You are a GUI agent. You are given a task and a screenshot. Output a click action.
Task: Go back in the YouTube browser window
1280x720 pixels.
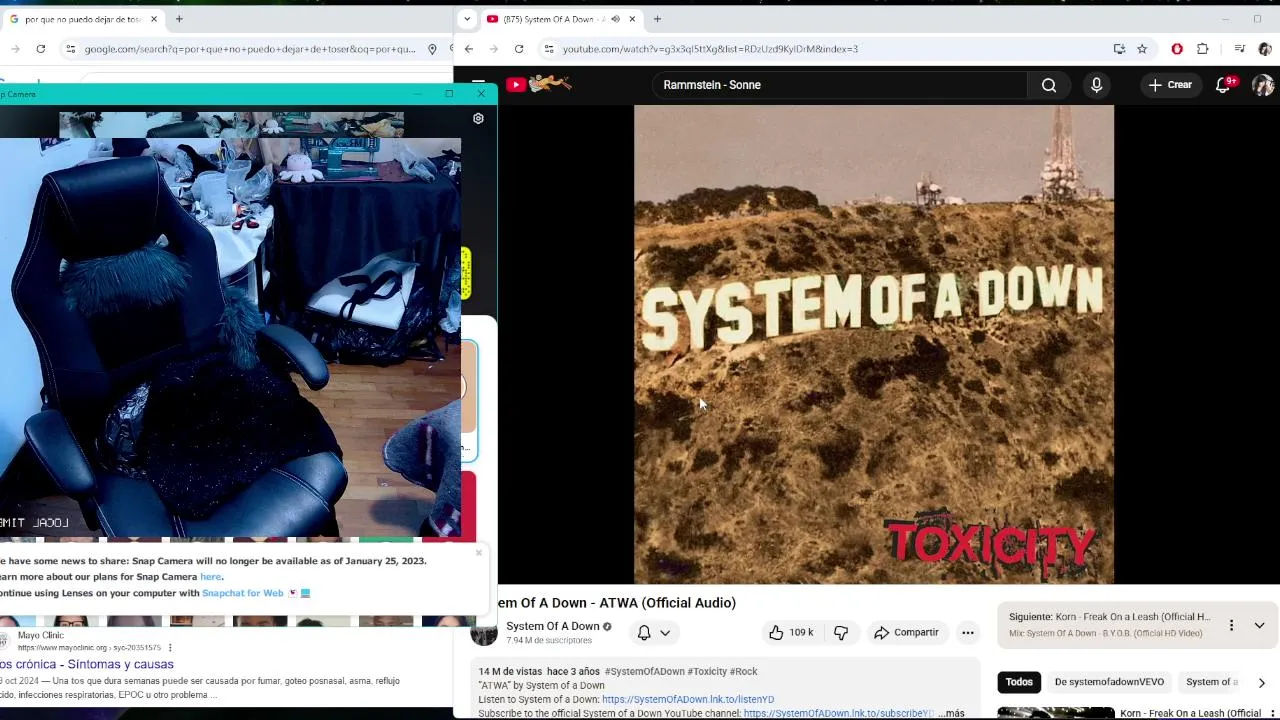click(468, 49)
